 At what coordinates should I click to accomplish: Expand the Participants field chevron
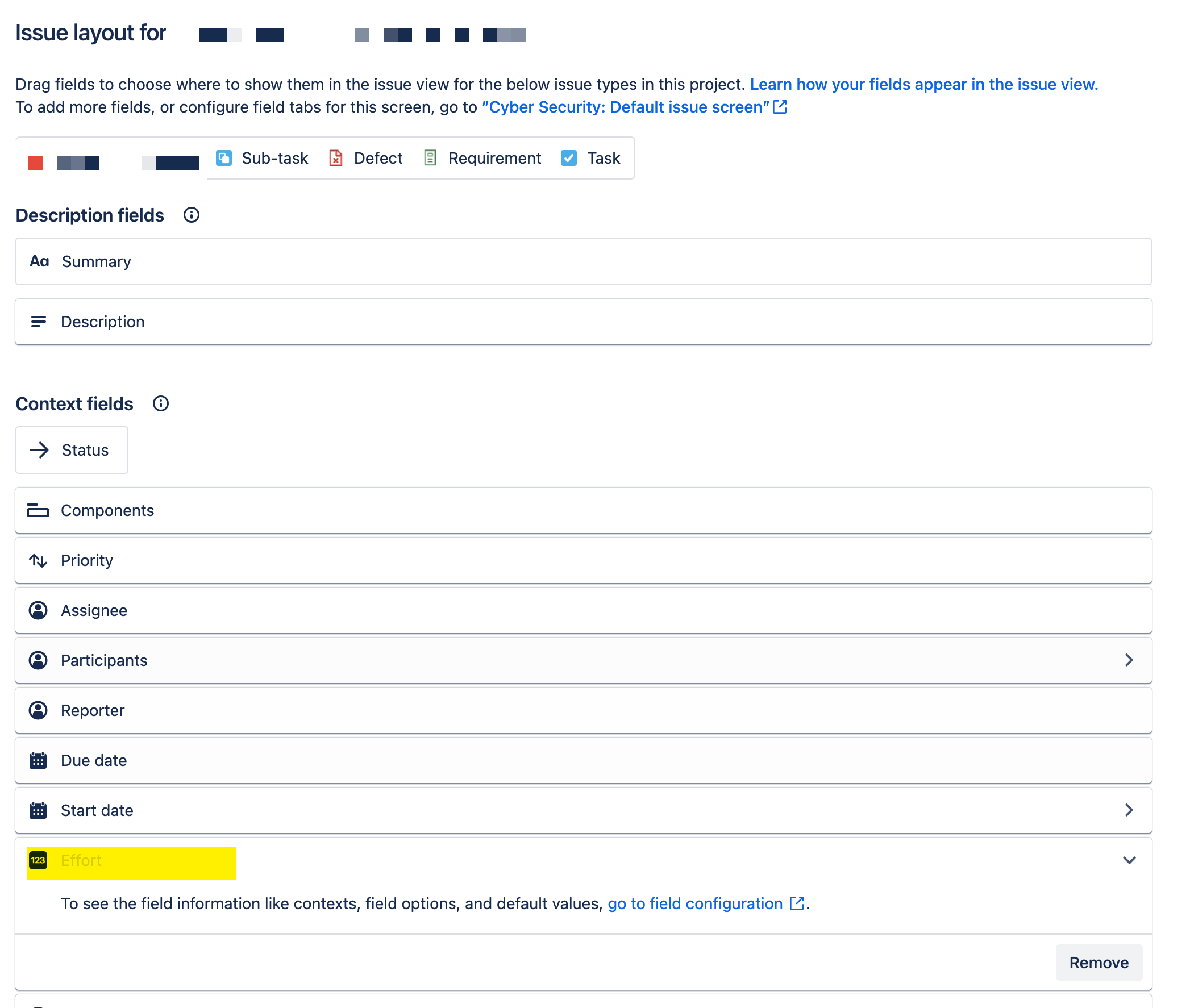1129,660
